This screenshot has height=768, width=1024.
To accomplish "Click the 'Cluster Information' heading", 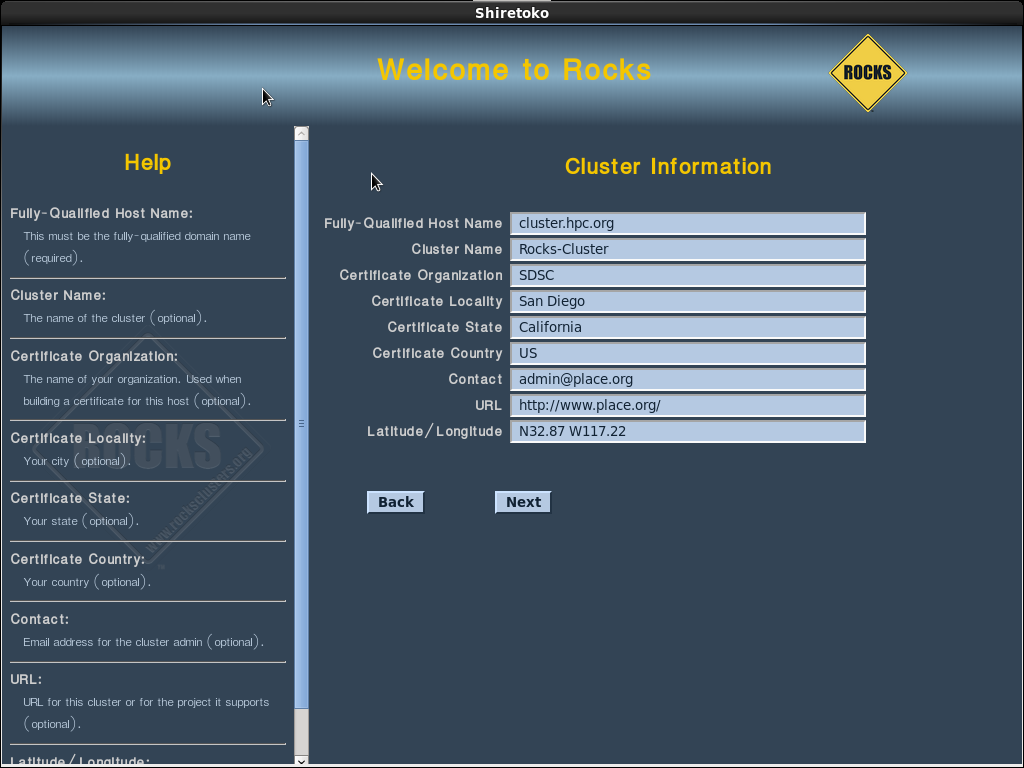I will (667, 166).
